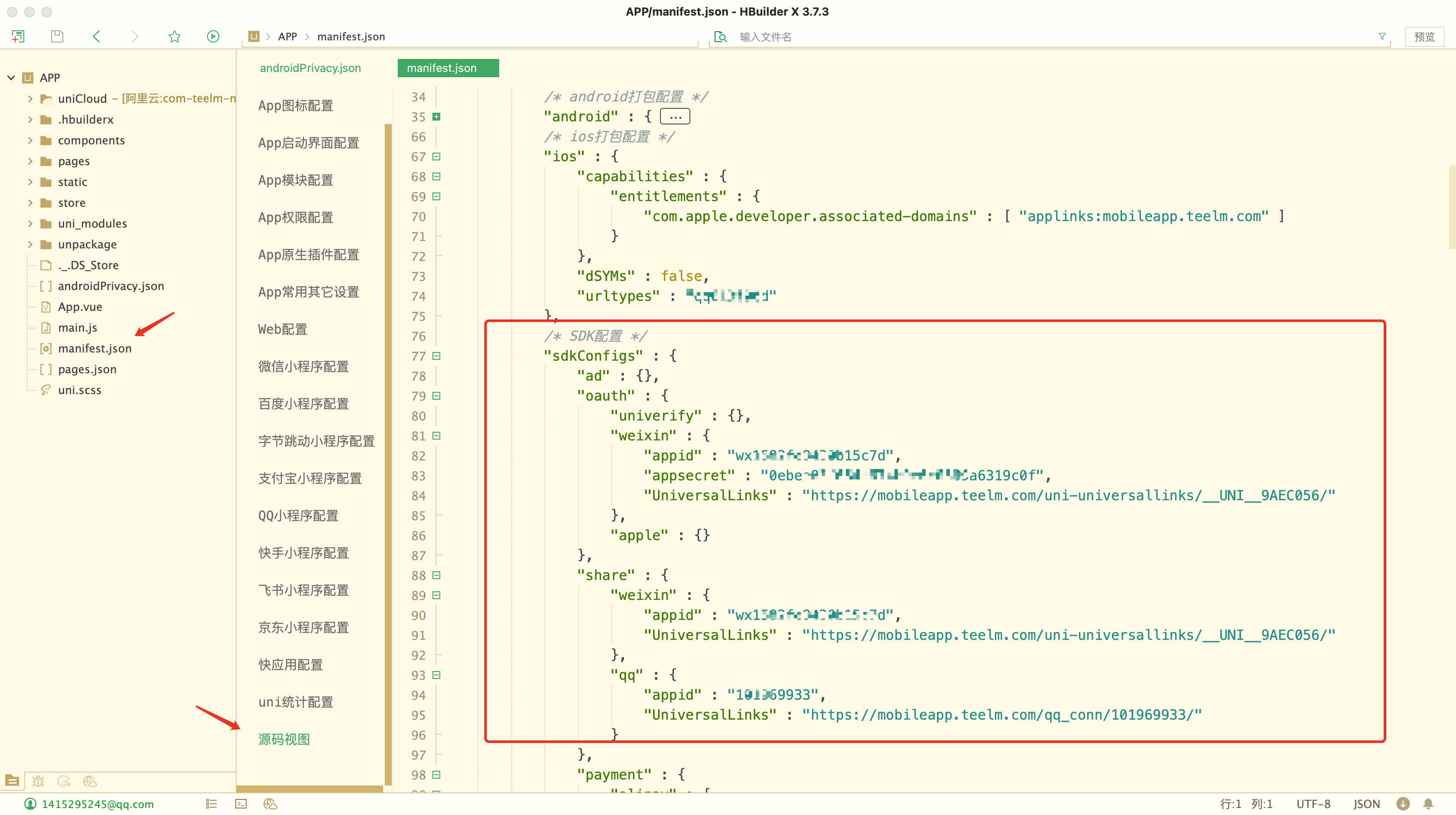Click the 预览 preview button
The height and width of the screenshot is (815, 1456).
pos(1424,37)
